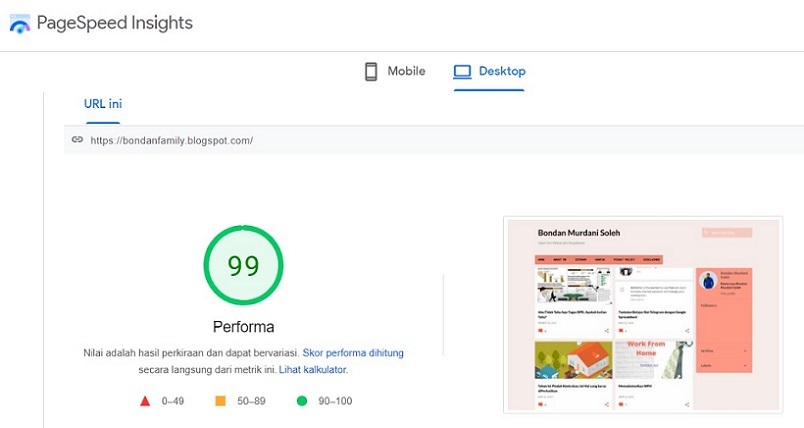
Task: Open the PageSpeed Insights title text
Action: coord(115,23)
